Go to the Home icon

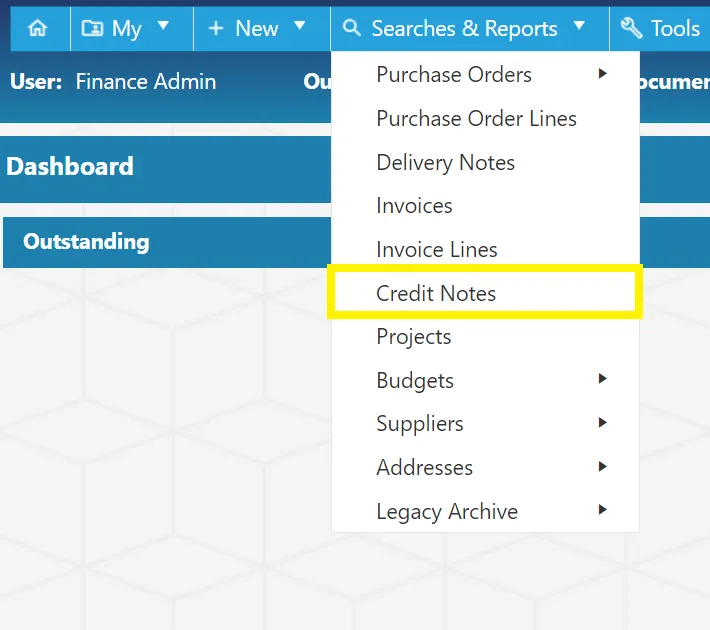tap(38, 28)
